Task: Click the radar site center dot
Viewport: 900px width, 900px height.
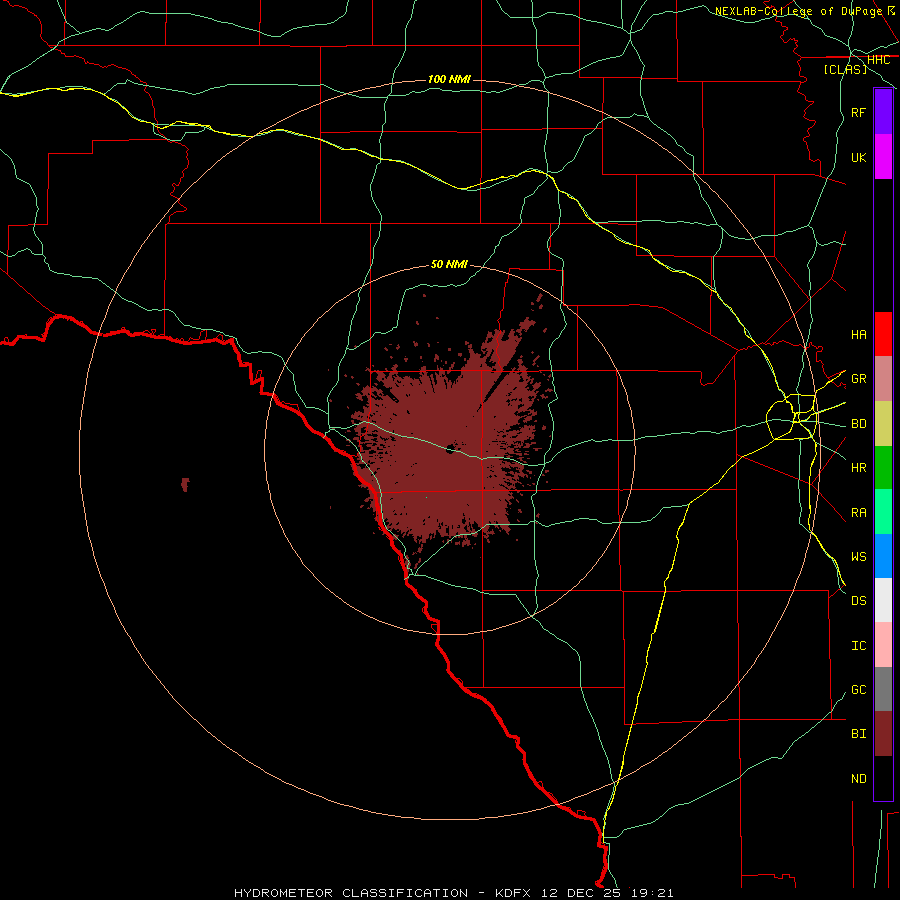Action: pyautogui.click(x=451, y=449)
